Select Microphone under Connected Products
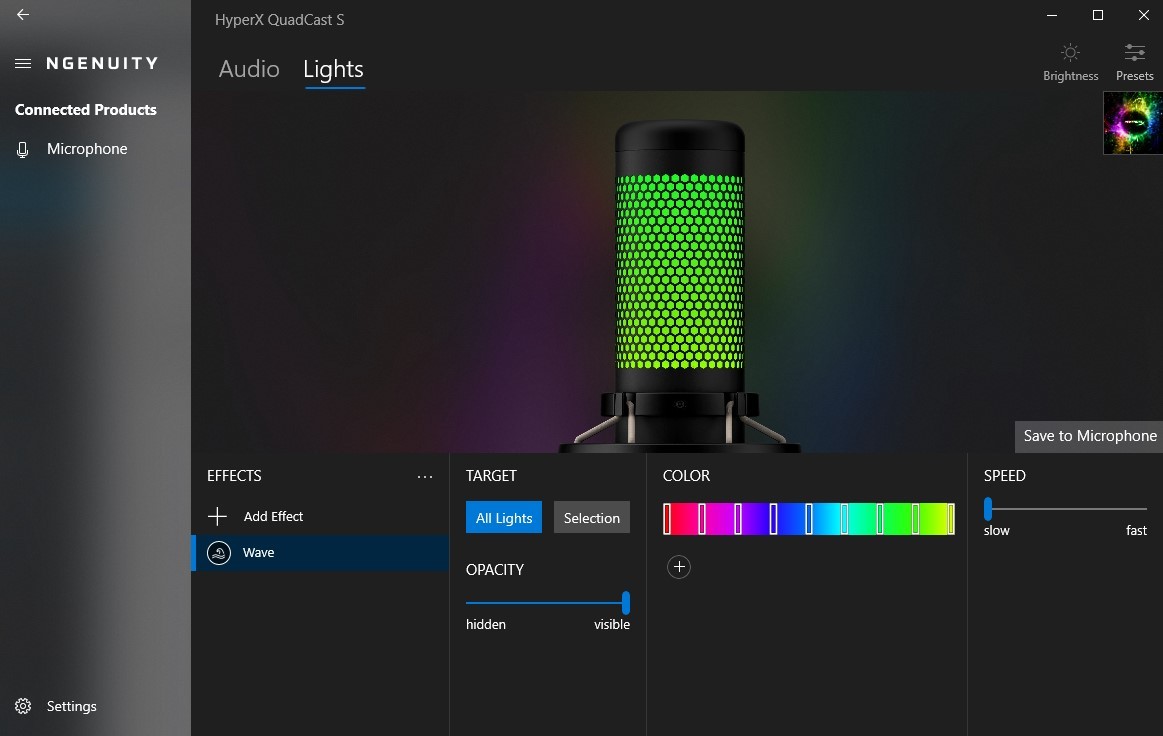Image resolution: width=1163 pixels, height=736 pixels. point(87,149)
